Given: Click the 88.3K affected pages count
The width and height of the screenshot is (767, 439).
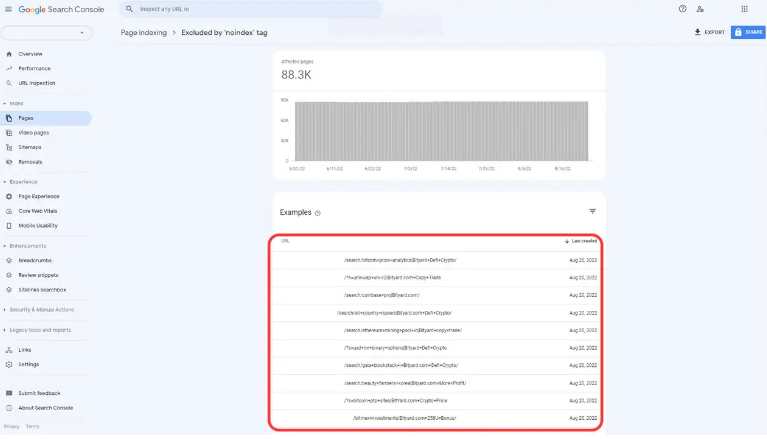Looking at the screenshot, I should coord(296,75).
